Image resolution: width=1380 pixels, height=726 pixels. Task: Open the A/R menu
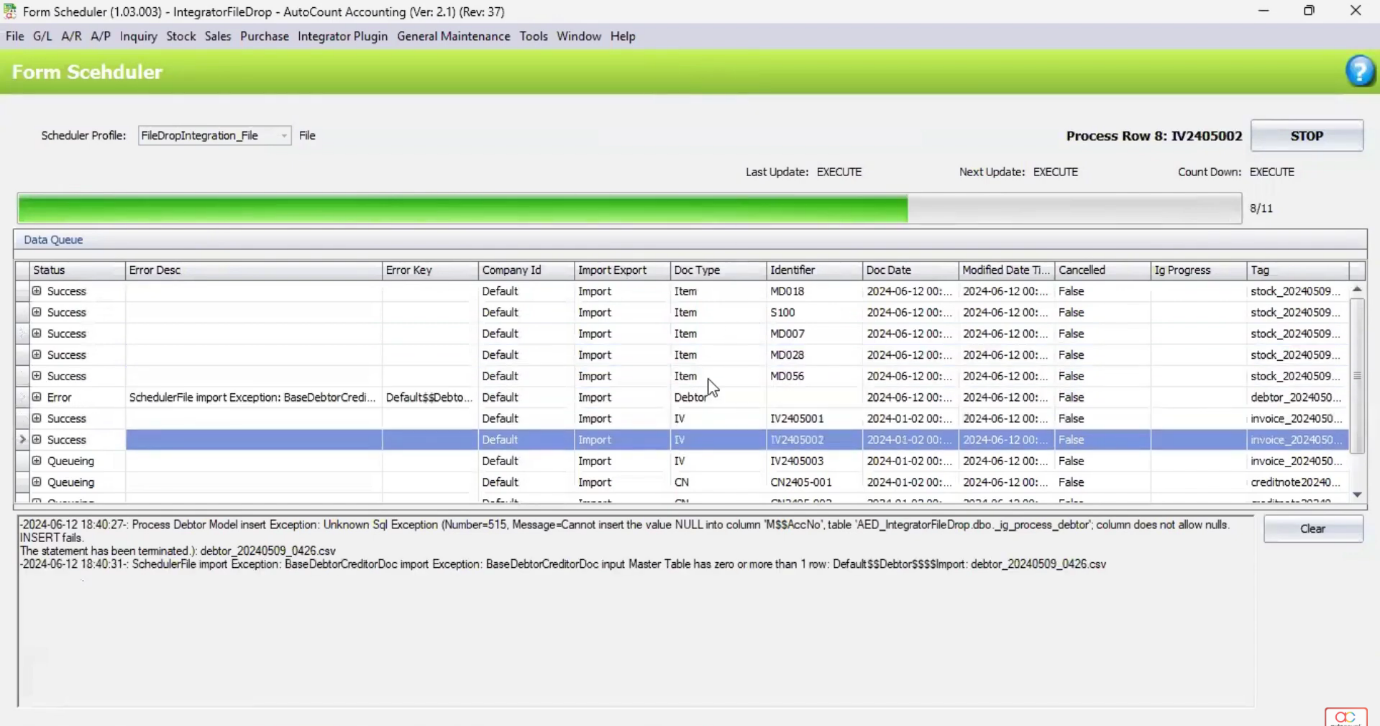pyautogui.click(x=71, y=36)
